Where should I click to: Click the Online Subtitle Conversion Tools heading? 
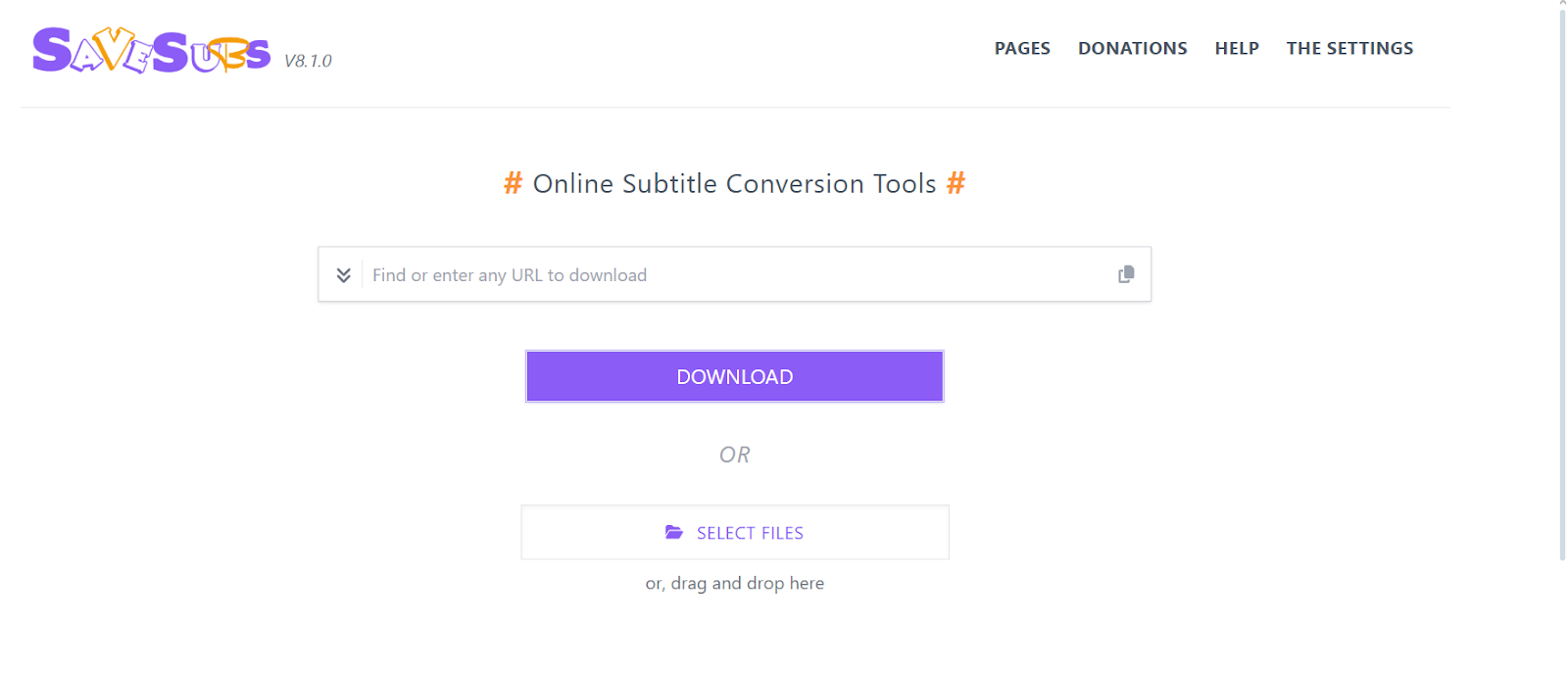[733, 183]
